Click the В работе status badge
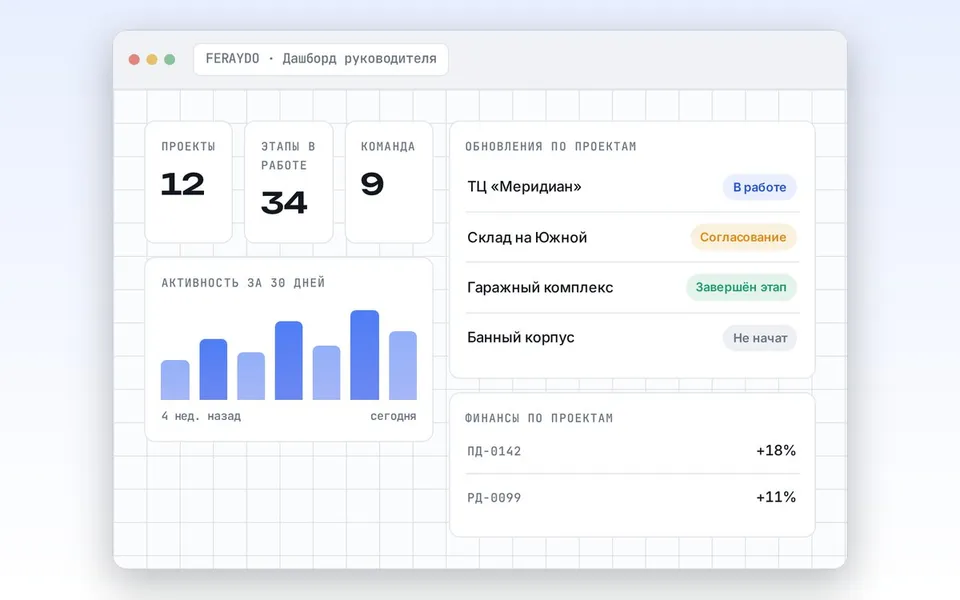The image size is (960, 600). coord(760,187)
